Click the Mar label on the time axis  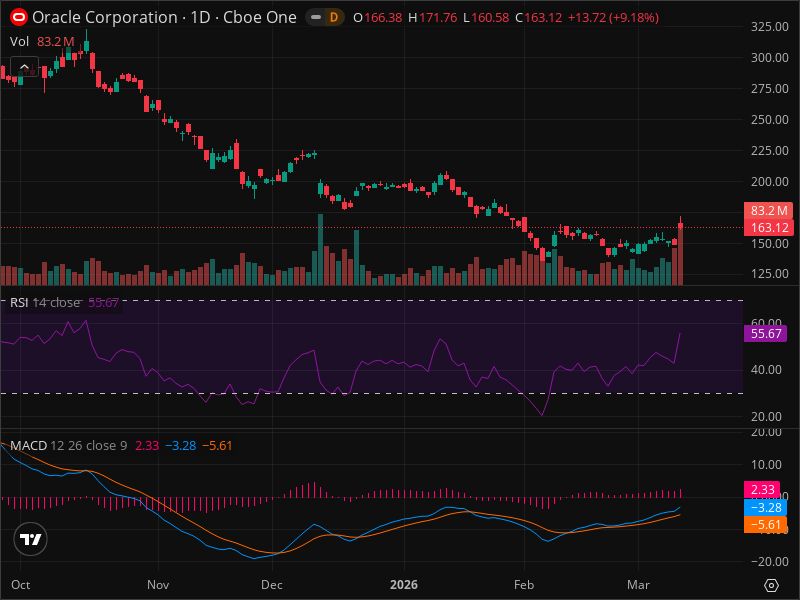tap(638, 585)
